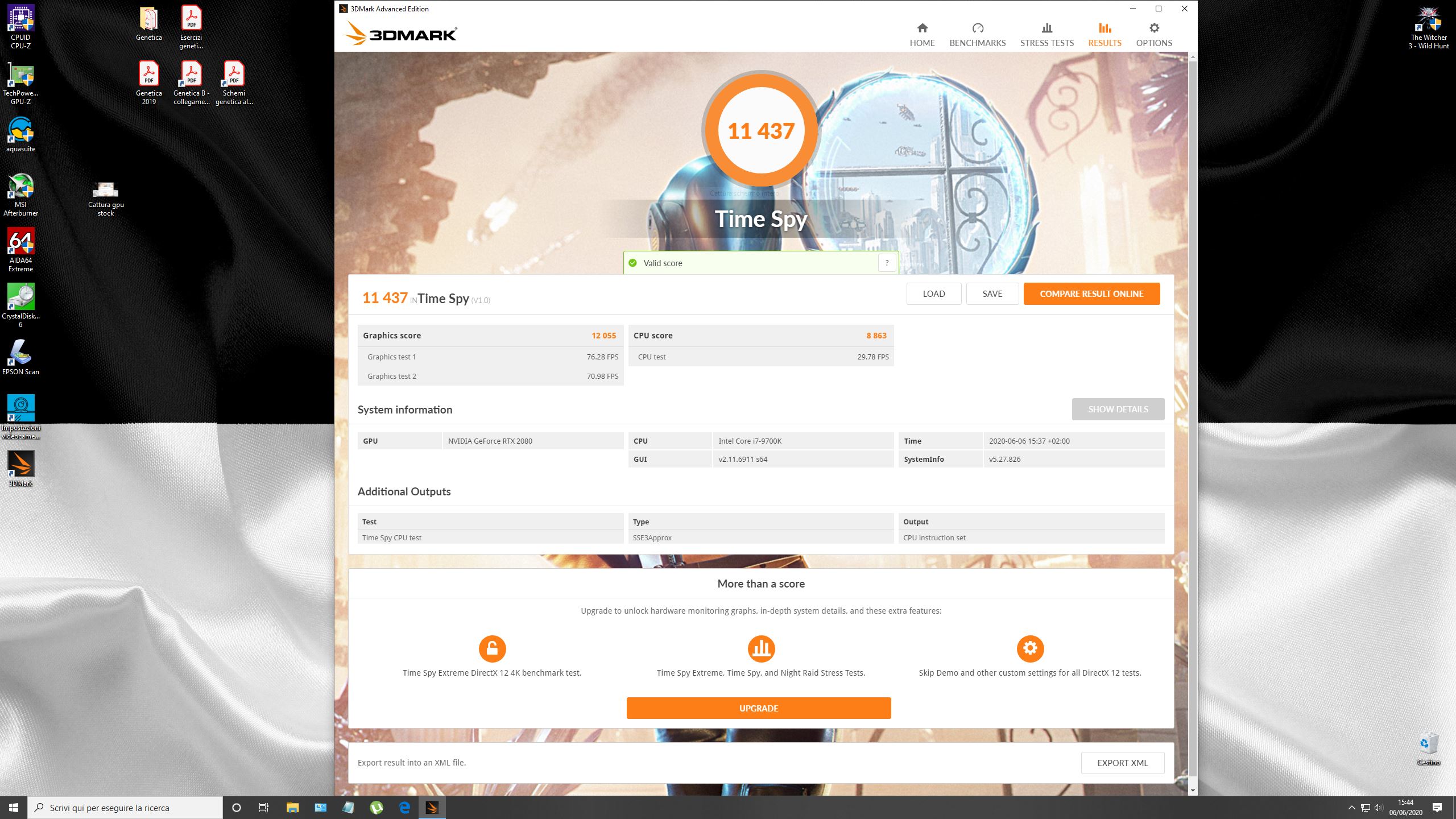Click the SSE3Approx type cell

761,537
